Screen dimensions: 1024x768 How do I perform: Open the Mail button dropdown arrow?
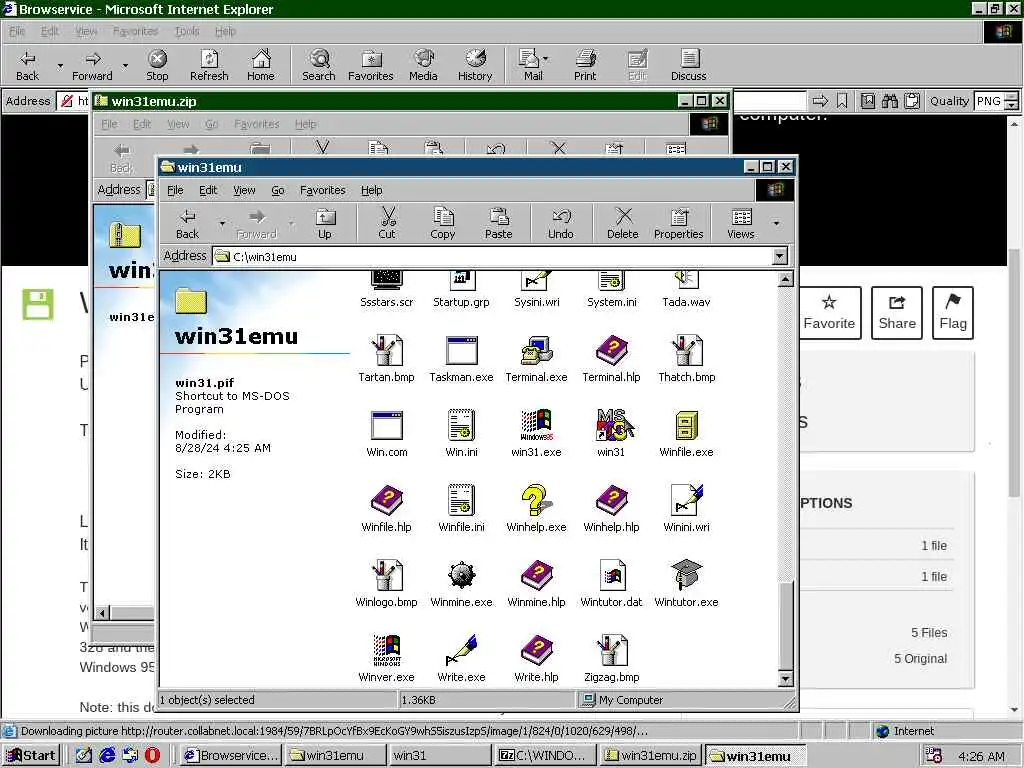pos(545,59)
